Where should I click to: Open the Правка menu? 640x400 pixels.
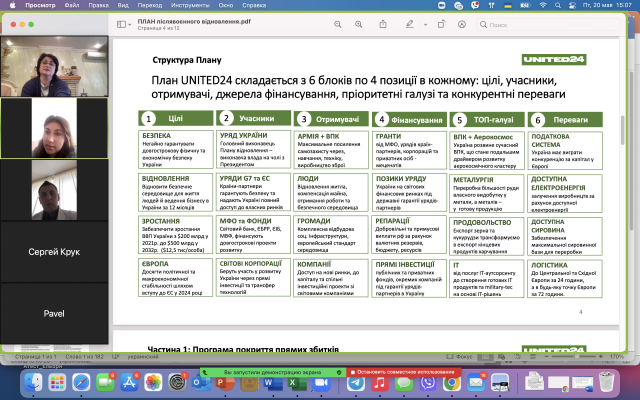(x=98, y=5)
